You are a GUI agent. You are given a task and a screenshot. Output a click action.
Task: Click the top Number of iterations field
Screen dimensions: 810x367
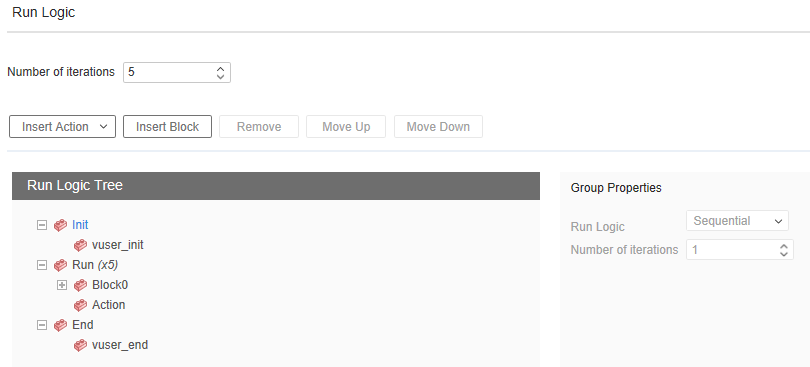pos(177,72)
